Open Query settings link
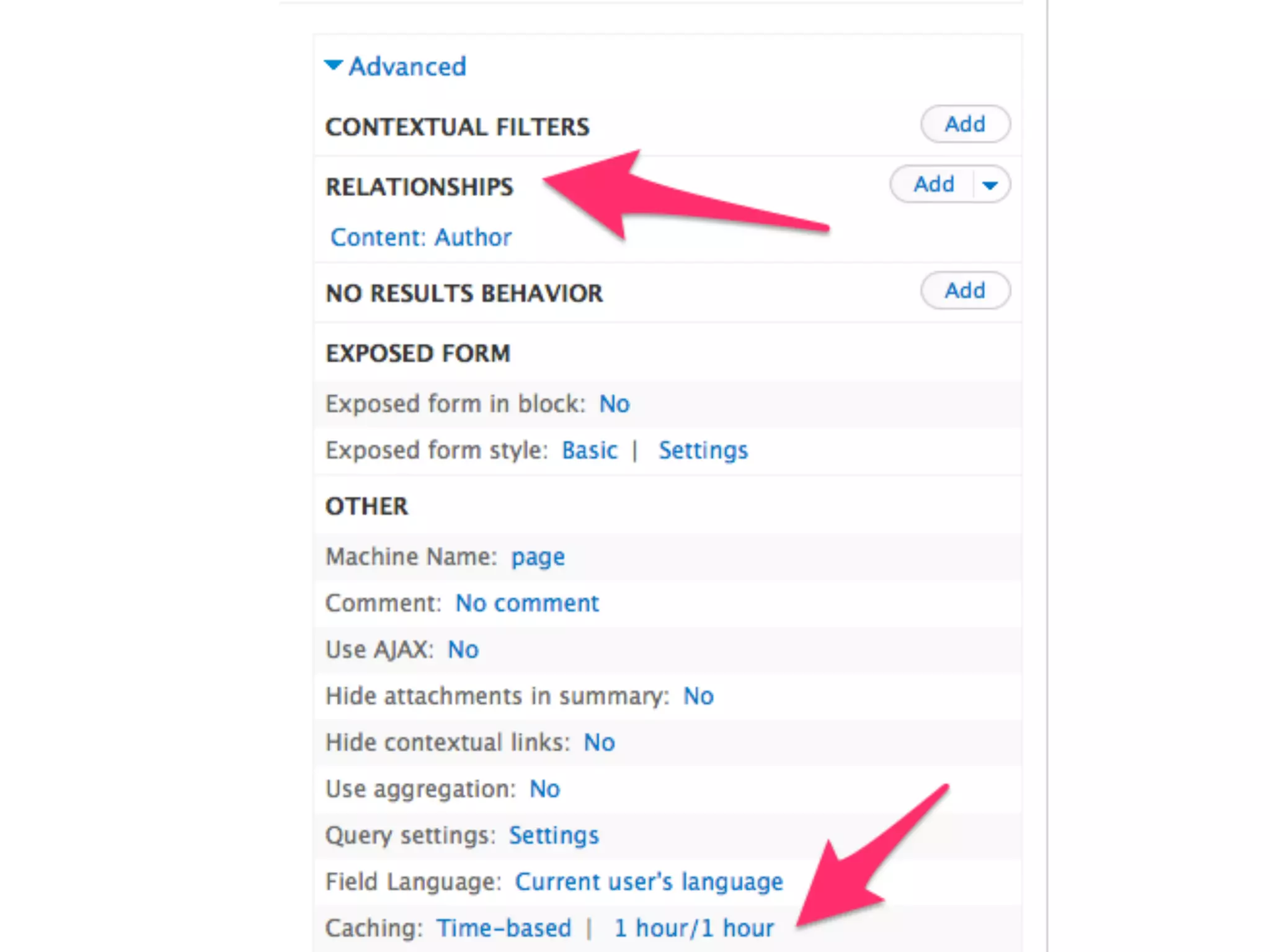1270x952 pixels. pyautogui.click(x=554, y=835)
